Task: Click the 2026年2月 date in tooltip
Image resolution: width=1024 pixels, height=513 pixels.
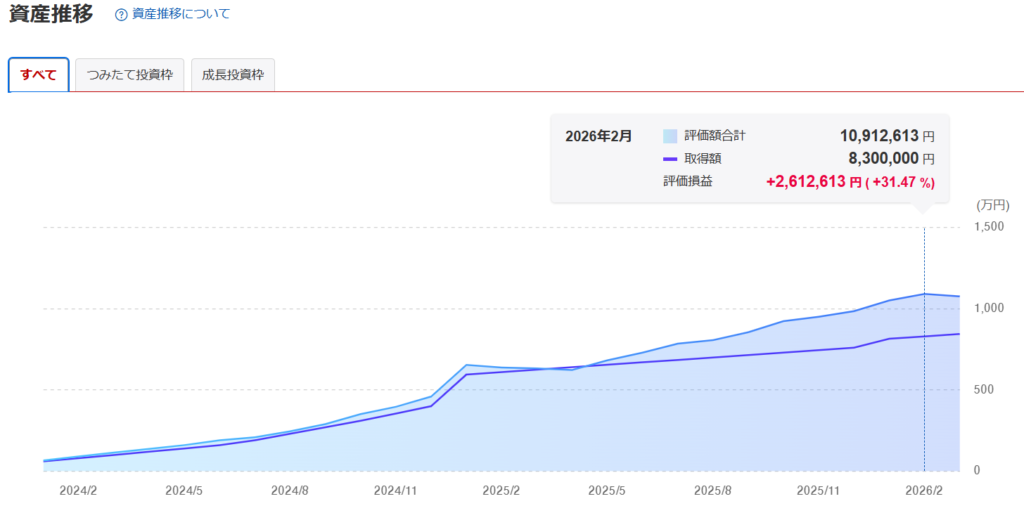Action: coord(599,136)
